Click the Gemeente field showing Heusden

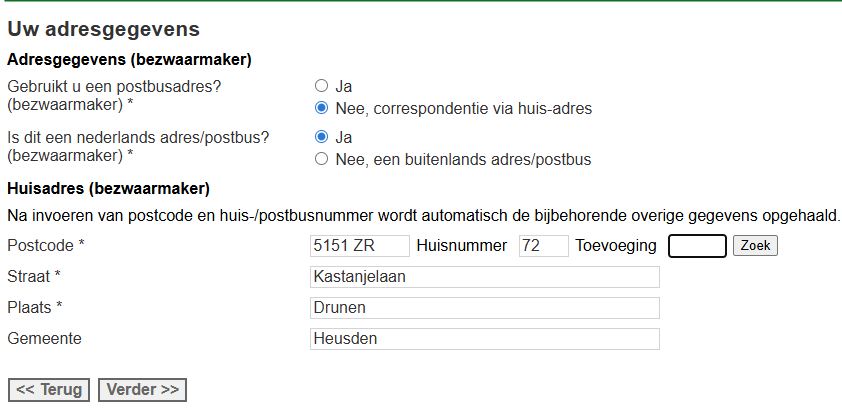(x=485, y=339)
